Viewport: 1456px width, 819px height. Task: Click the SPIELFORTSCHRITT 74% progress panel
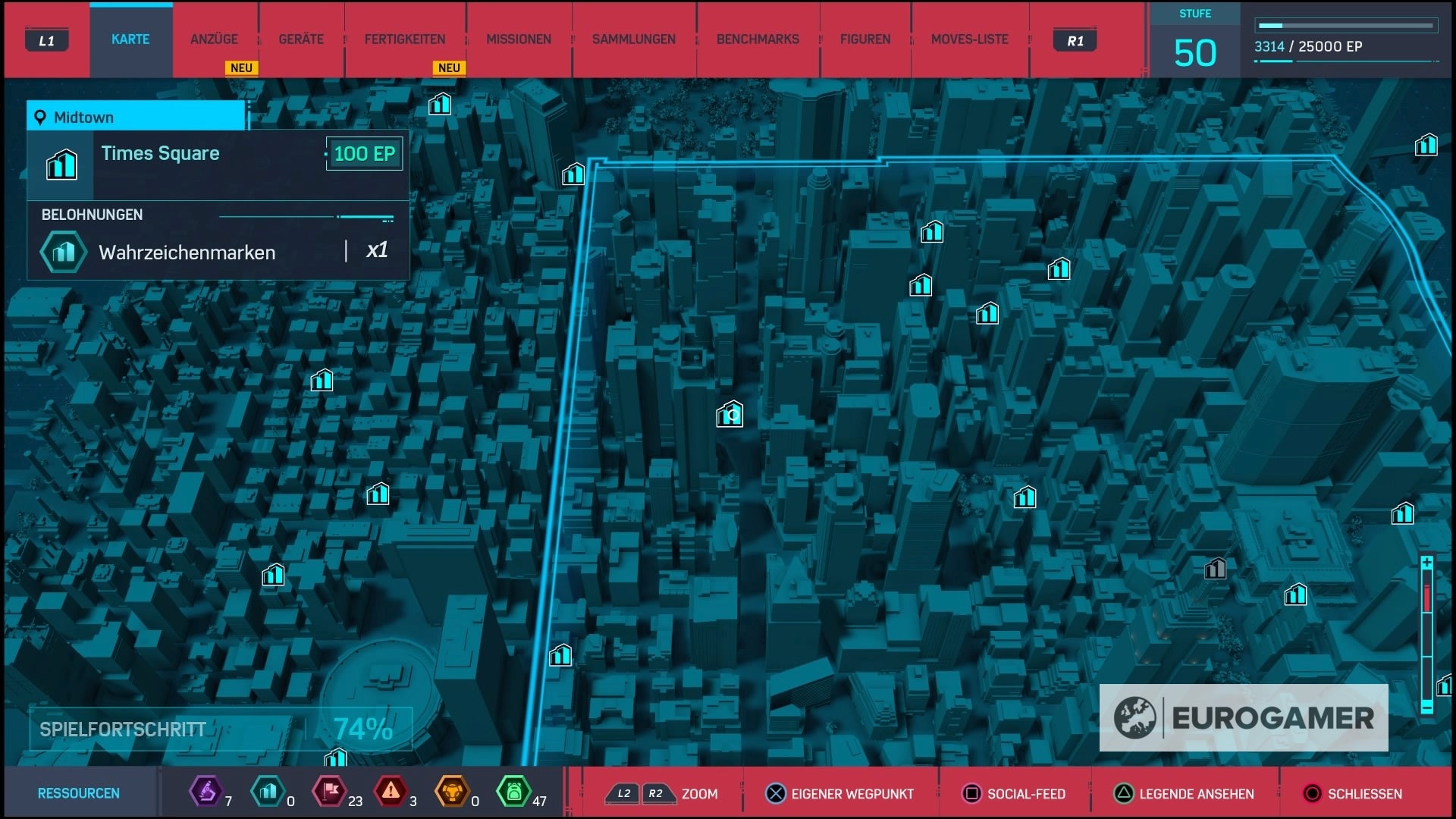point(221,729)
